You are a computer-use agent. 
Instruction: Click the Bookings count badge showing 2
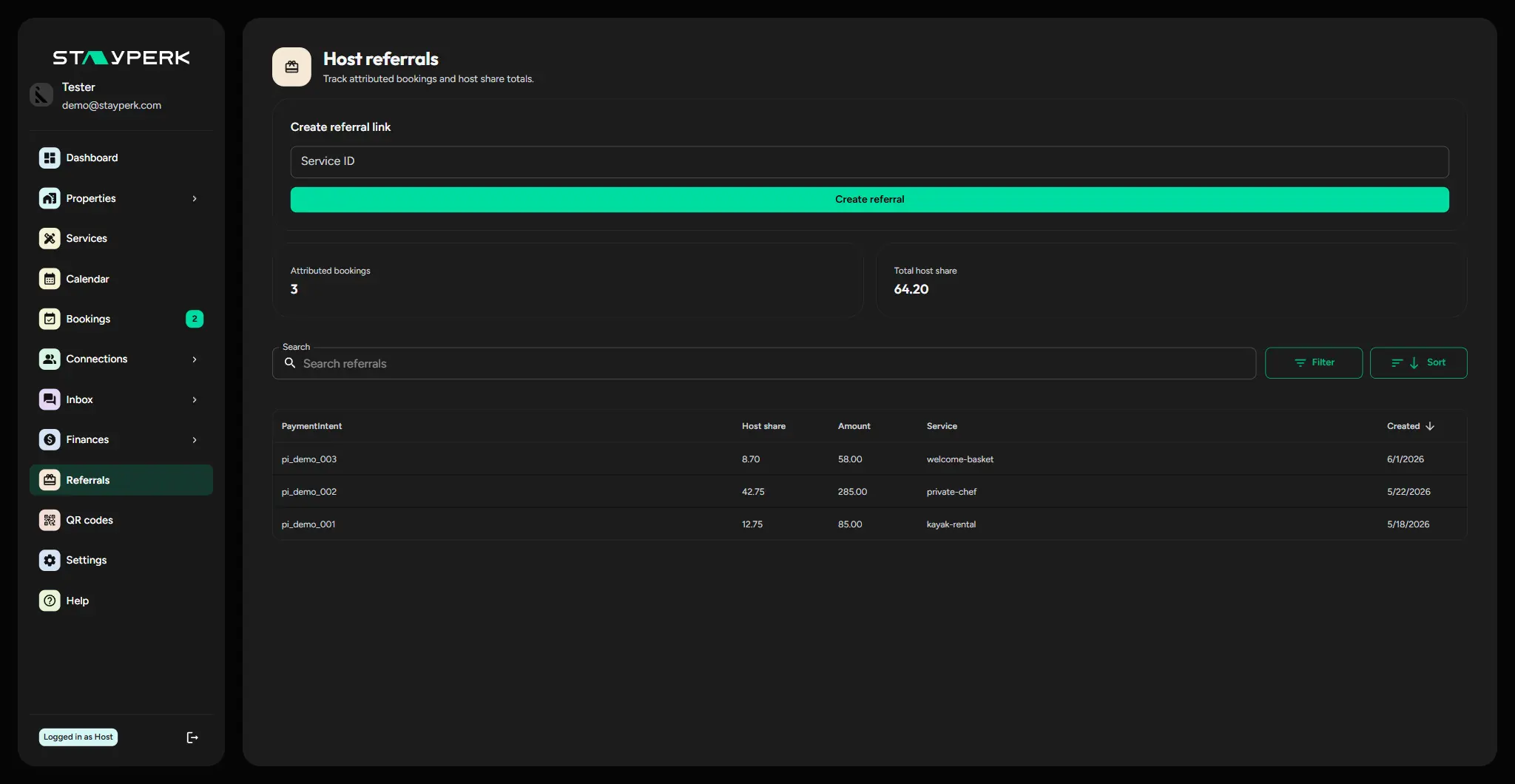click(195, 319)
